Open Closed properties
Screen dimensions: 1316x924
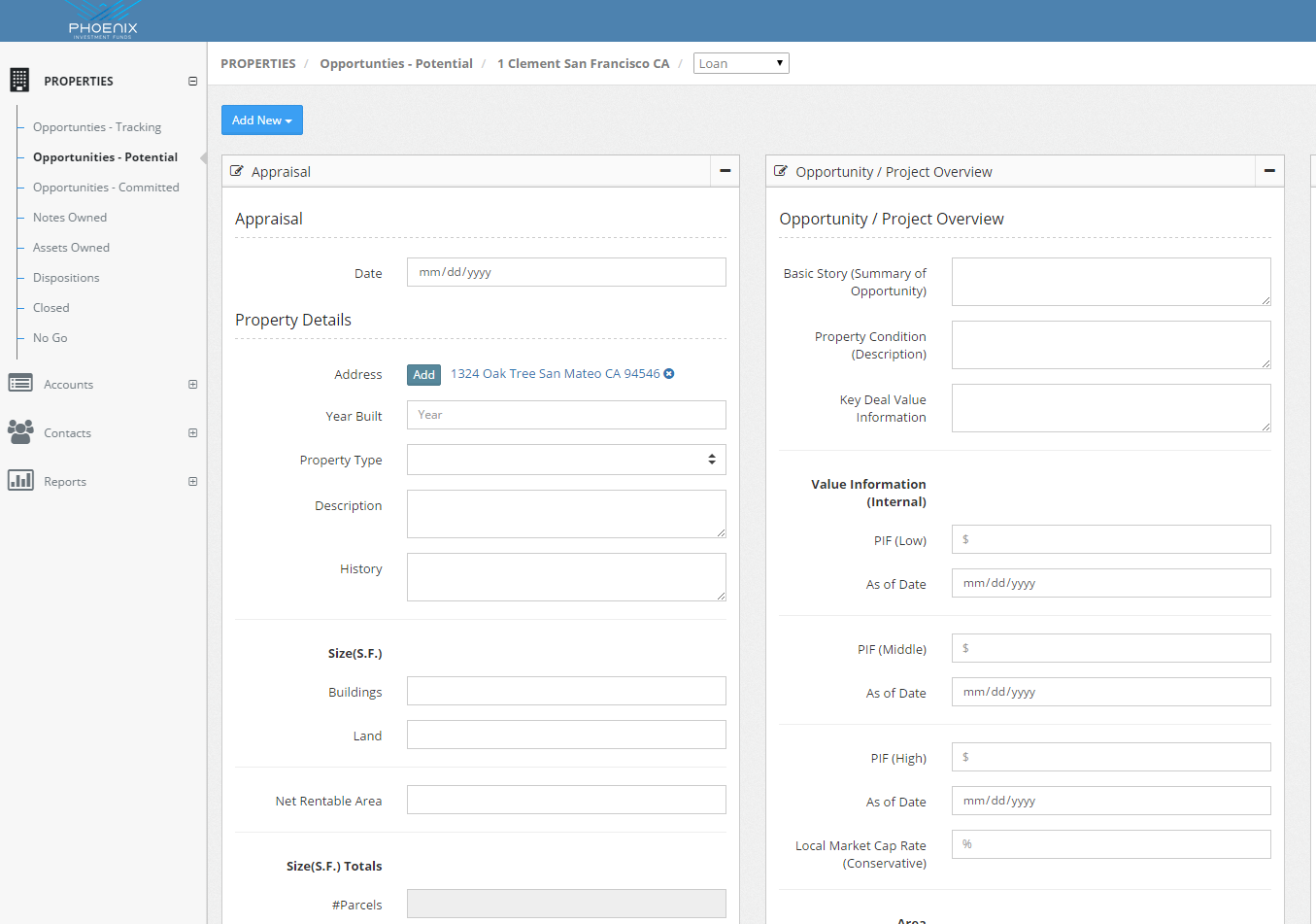point(51,307)
